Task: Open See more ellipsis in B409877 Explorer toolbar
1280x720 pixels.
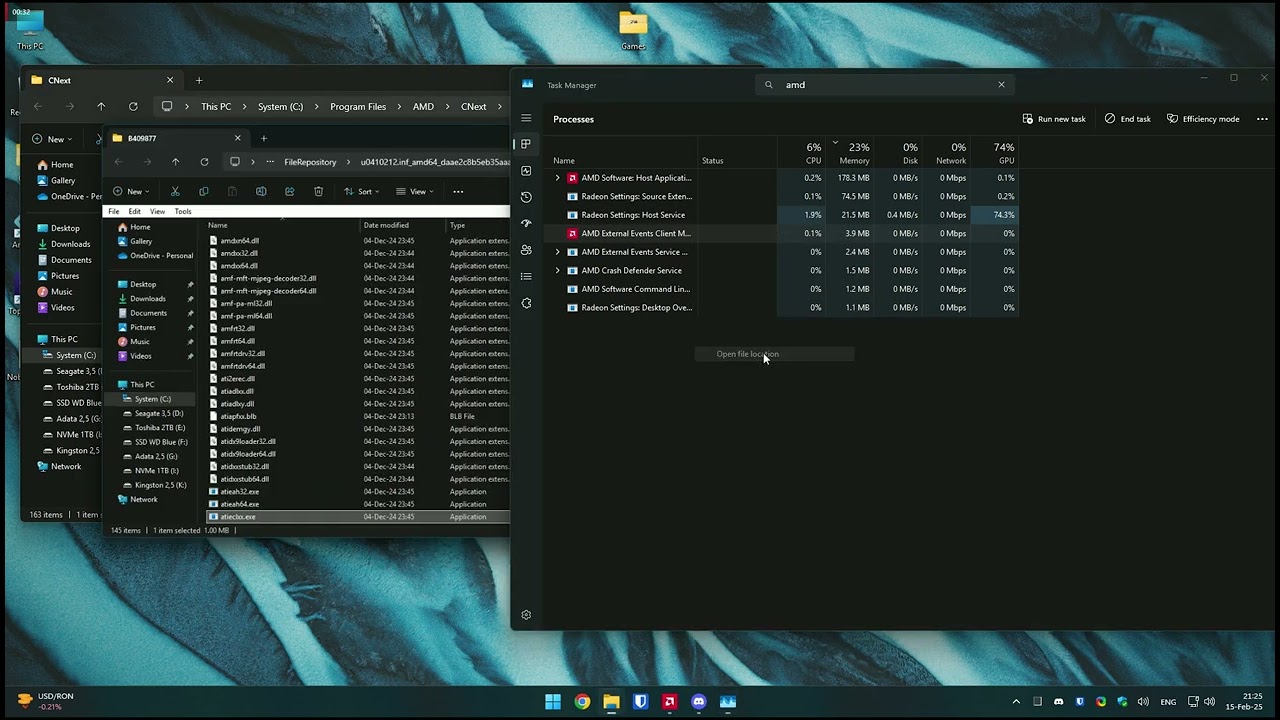Action: click(458, 191)
